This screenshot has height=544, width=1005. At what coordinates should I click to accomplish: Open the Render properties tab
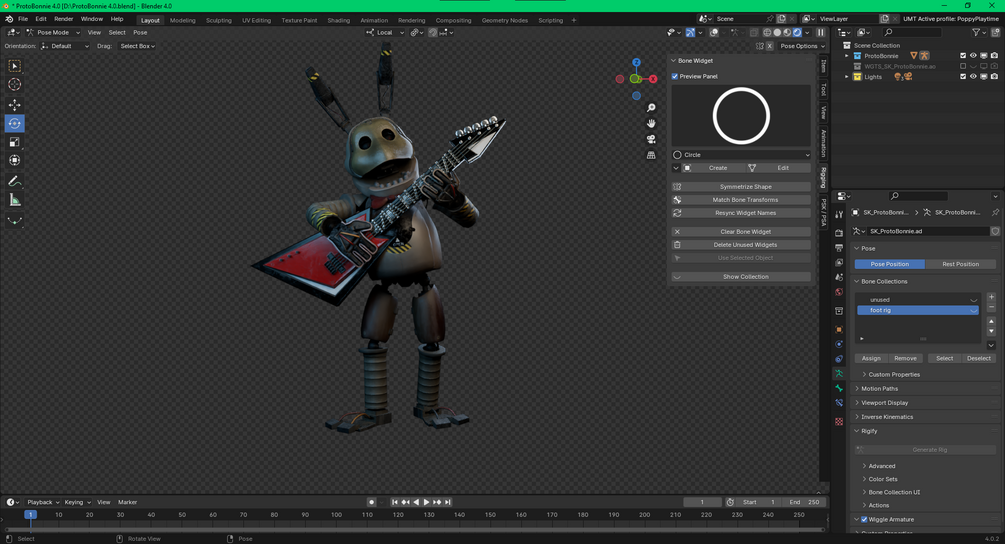coord(838,233)
